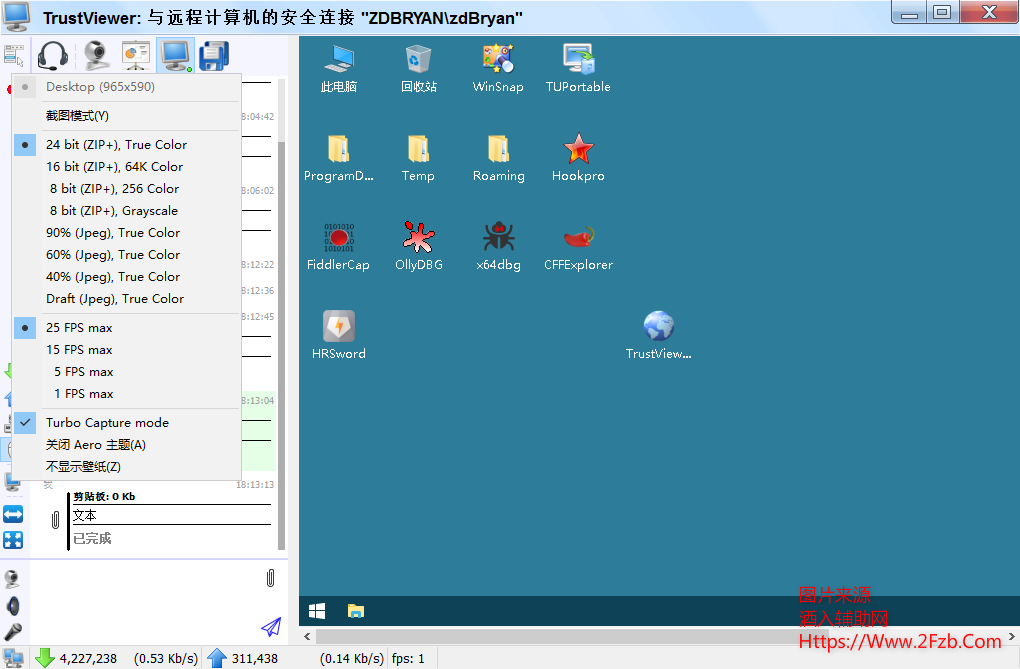Viewport: 1020px width, 669px height.
Task: Select the Roaming folder icon
Action: tap(498, 157)
